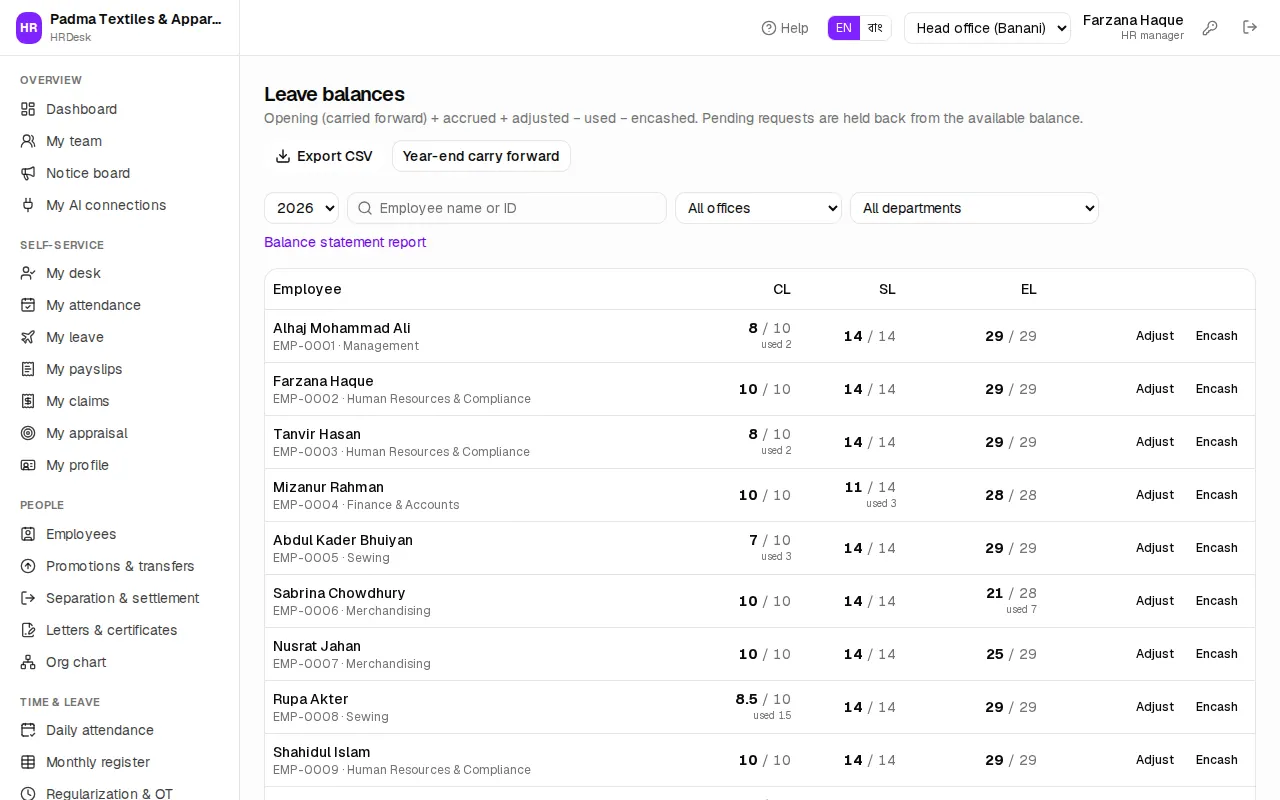Click the Regularization & OT clock icon
1280x800 pixels.
click(x=28, y=794)
